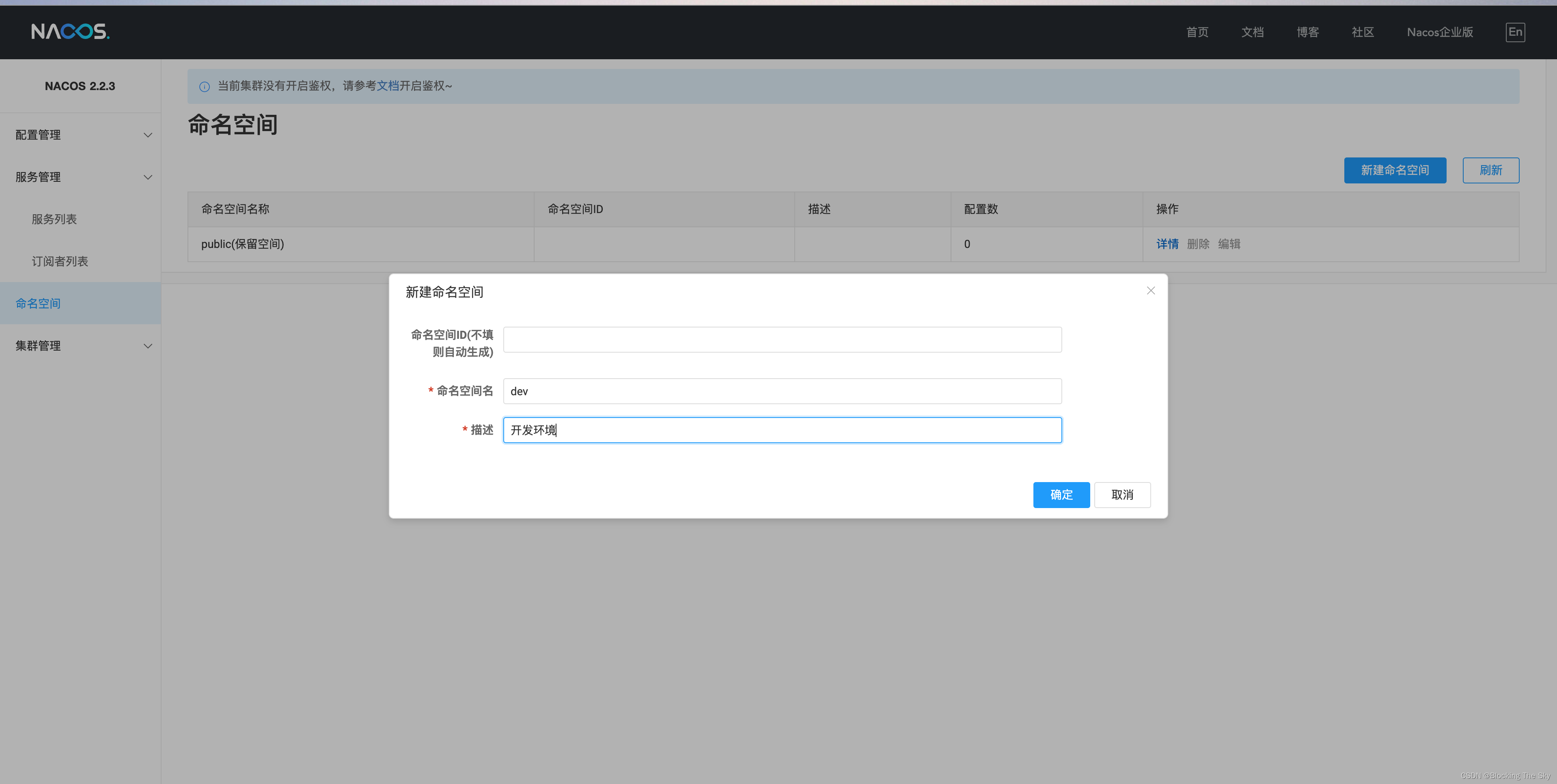Click the 刷新 button
The height and width of the screenshot is (784, 1557).
tap(1490, 170)
